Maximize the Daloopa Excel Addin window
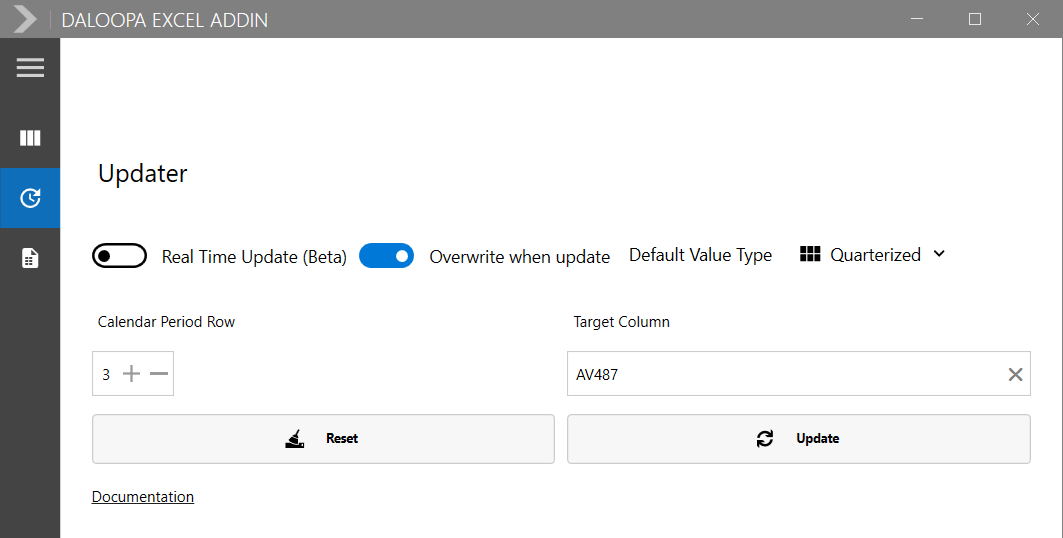The image size is (1063, 538). pos(975,19)
